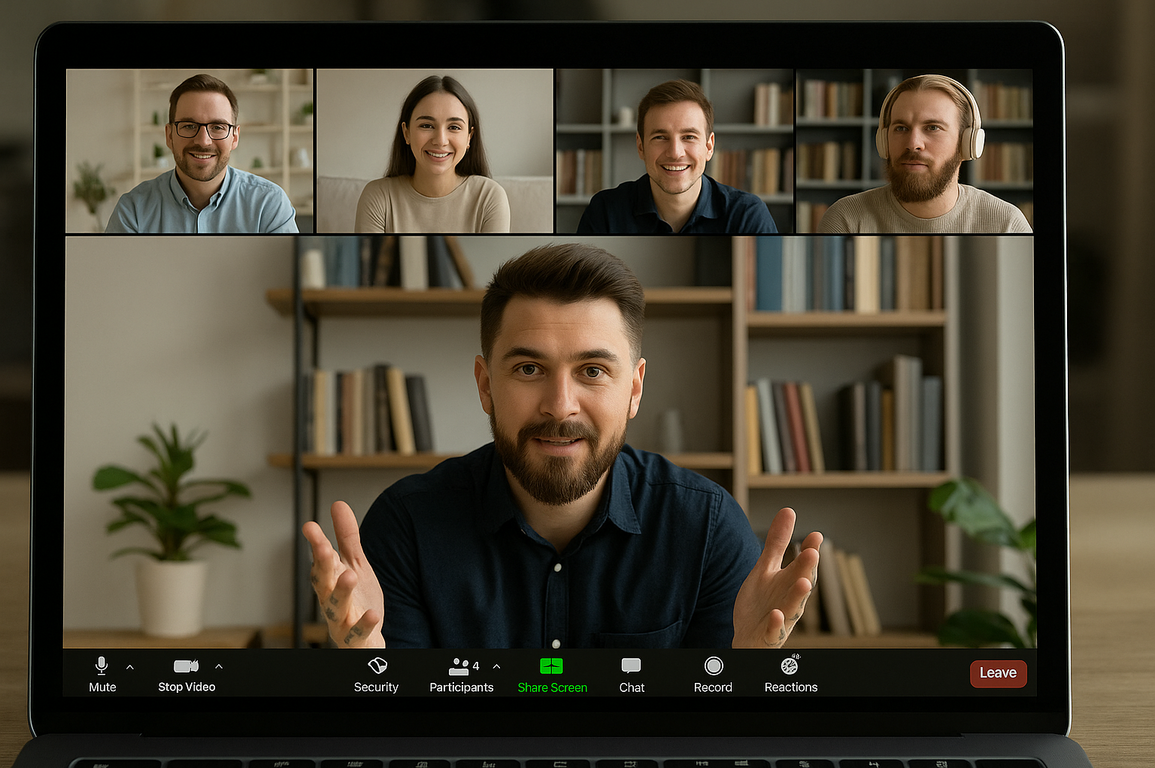
Task: Expand video options arrow next to Stop Video
Action: (x=219, y=666)
